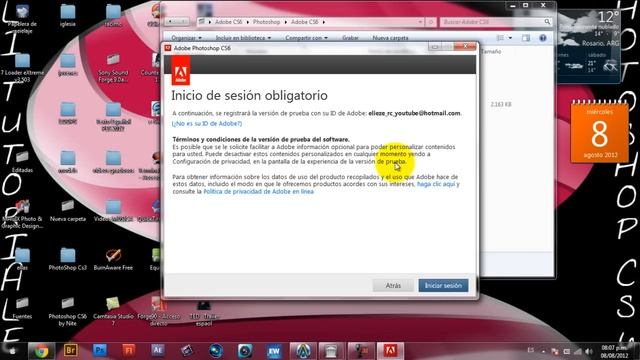Screen dimensions: 640x360
Task: Select the '7 Loader eXtreme' desktop folder
Action: tap(22, 68)
